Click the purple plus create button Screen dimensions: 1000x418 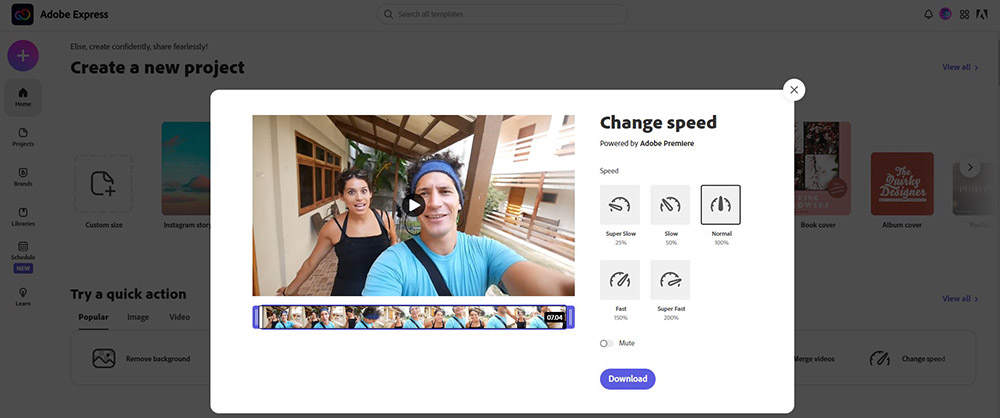(23, 56)
